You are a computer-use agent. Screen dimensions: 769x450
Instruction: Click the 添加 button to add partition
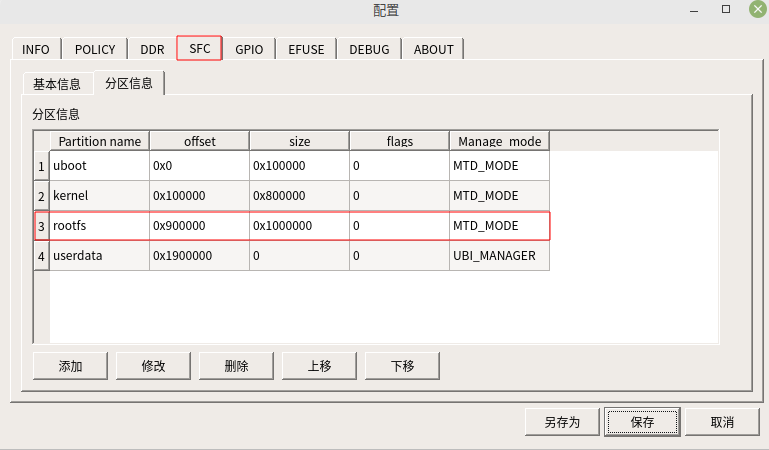click(70, 366)
